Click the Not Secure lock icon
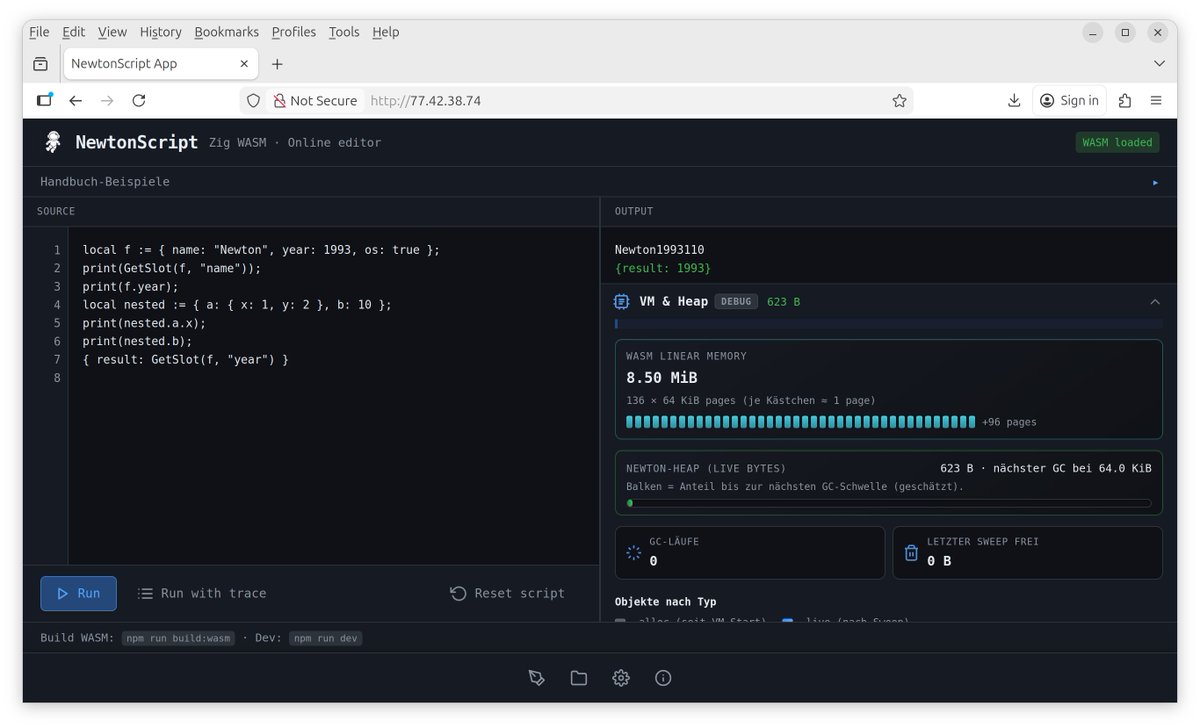 [x=279, y=100]
